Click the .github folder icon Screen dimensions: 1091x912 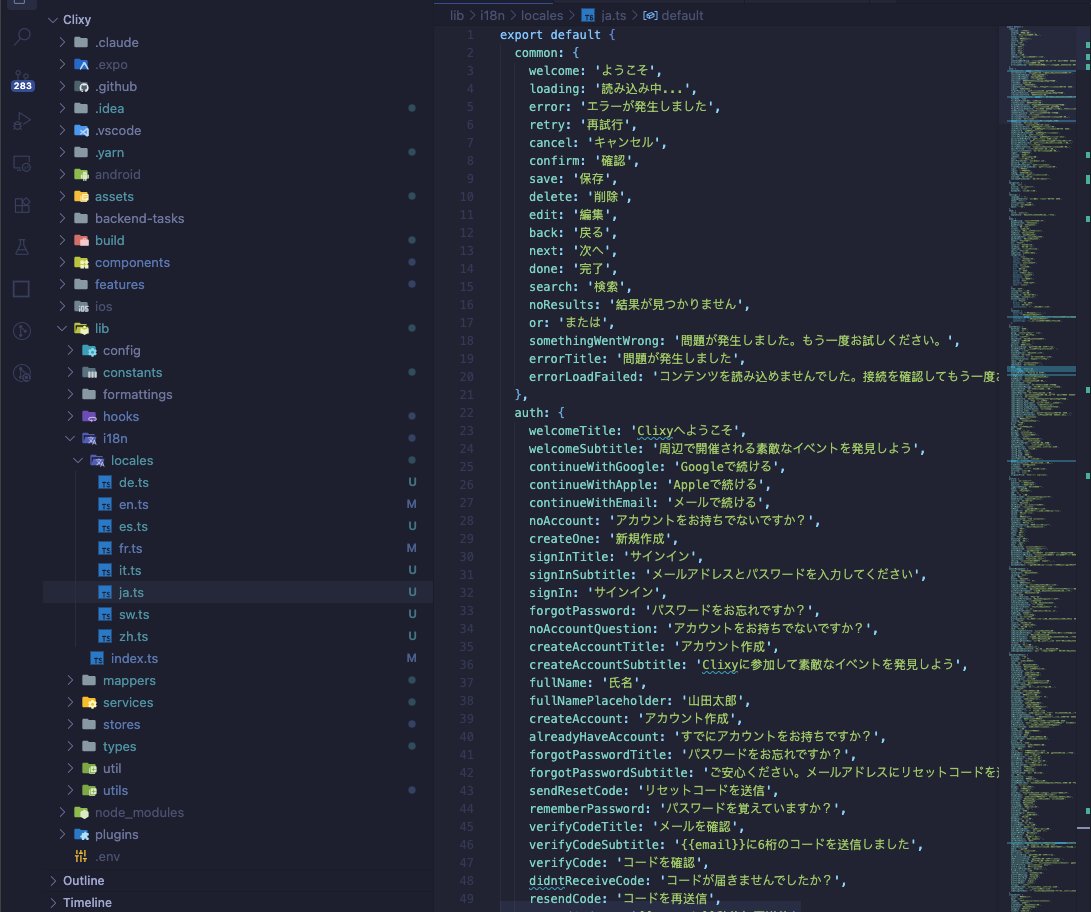pyautogui.click(x=81, y=86)
